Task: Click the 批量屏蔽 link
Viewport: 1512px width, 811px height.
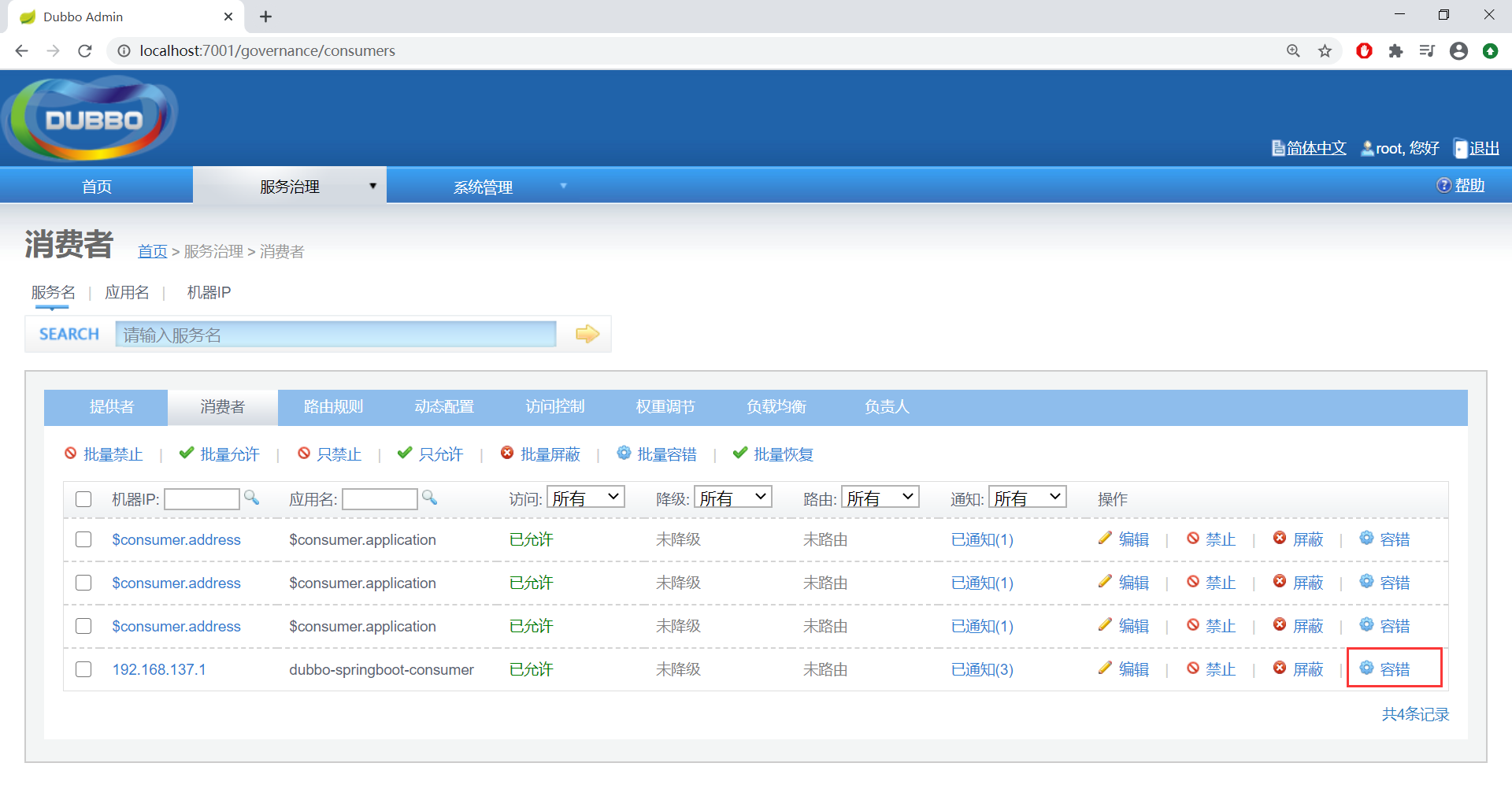Action: coord(550,454)
